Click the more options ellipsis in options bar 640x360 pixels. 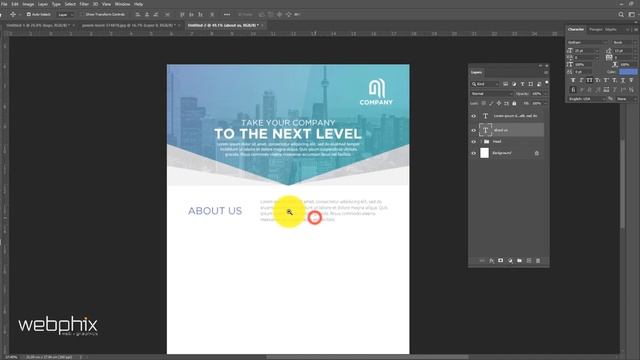[x=227, y=14]
